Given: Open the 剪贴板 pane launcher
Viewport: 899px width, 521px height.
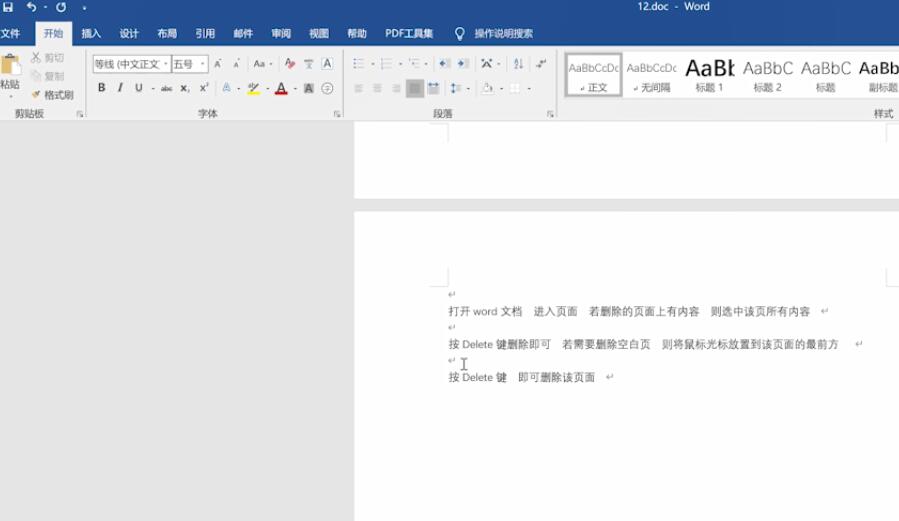Looking at the screenshot, I should pos(80,114).
